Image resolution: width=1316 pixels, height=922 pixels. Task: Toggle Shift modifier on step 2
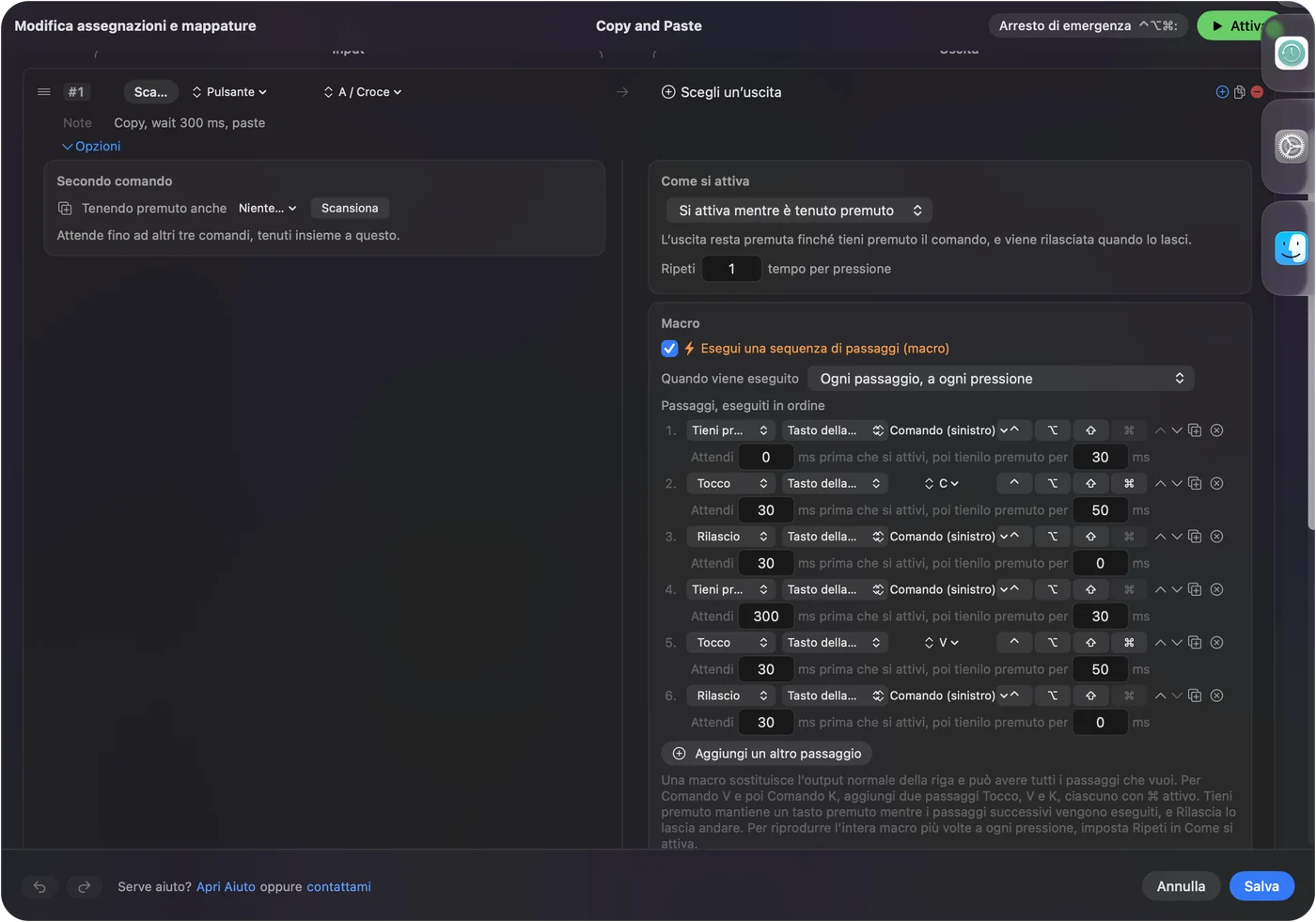point(1091,483)
